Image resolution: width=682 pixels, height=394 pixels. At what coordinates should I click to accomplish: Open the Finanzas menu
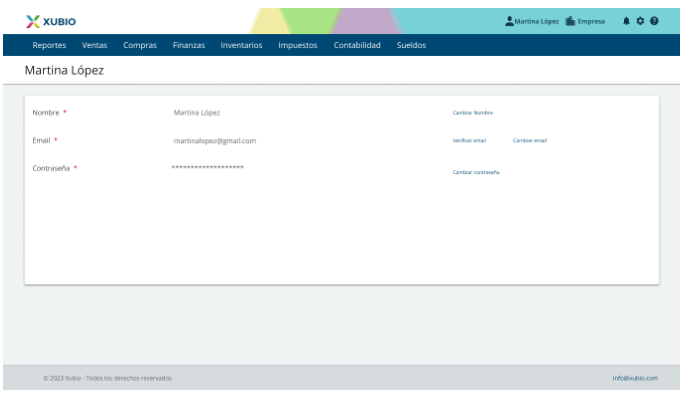point(189,45)
